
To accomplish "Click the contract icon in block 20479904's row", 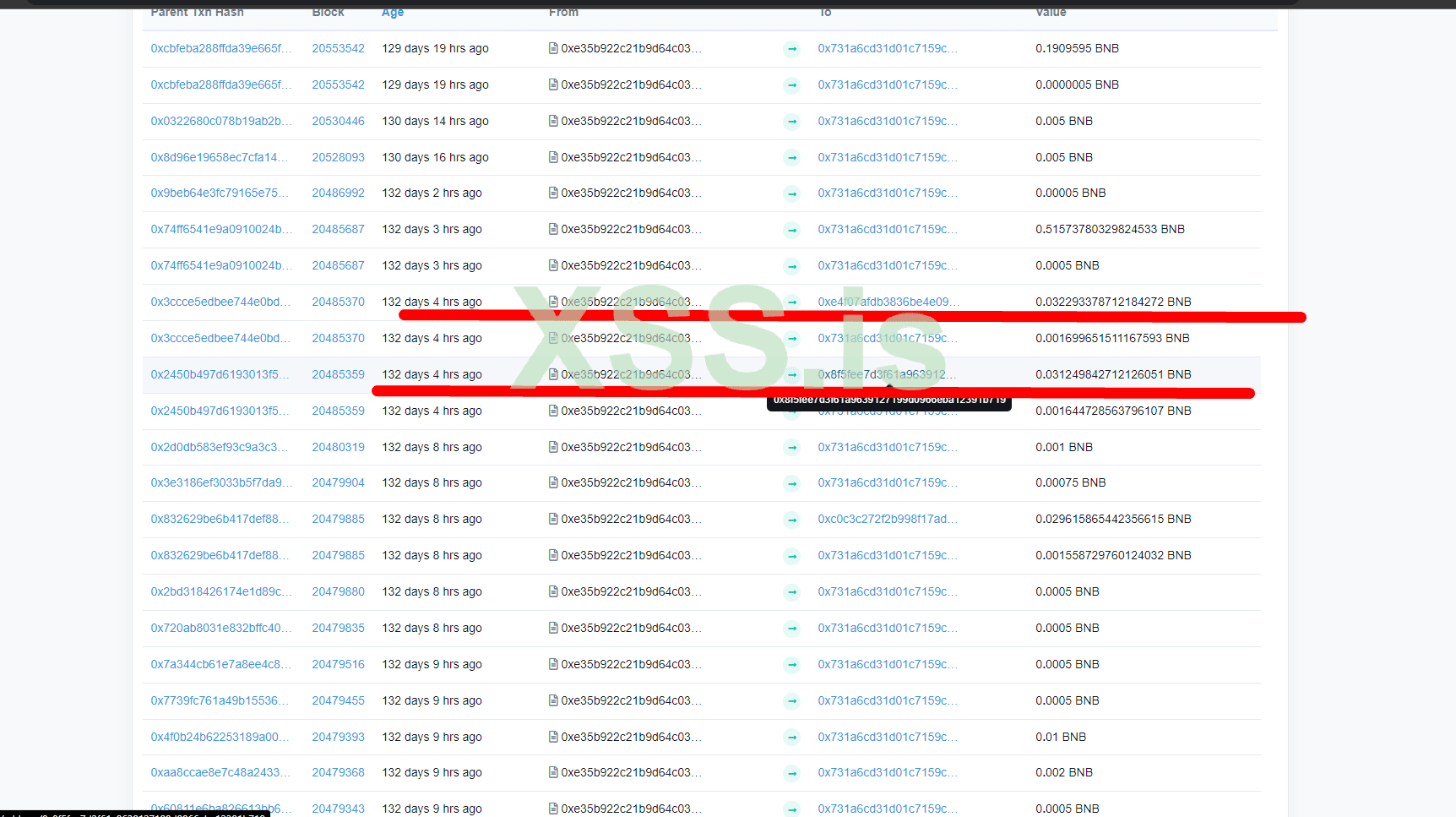I will click(x=553, y=482).
